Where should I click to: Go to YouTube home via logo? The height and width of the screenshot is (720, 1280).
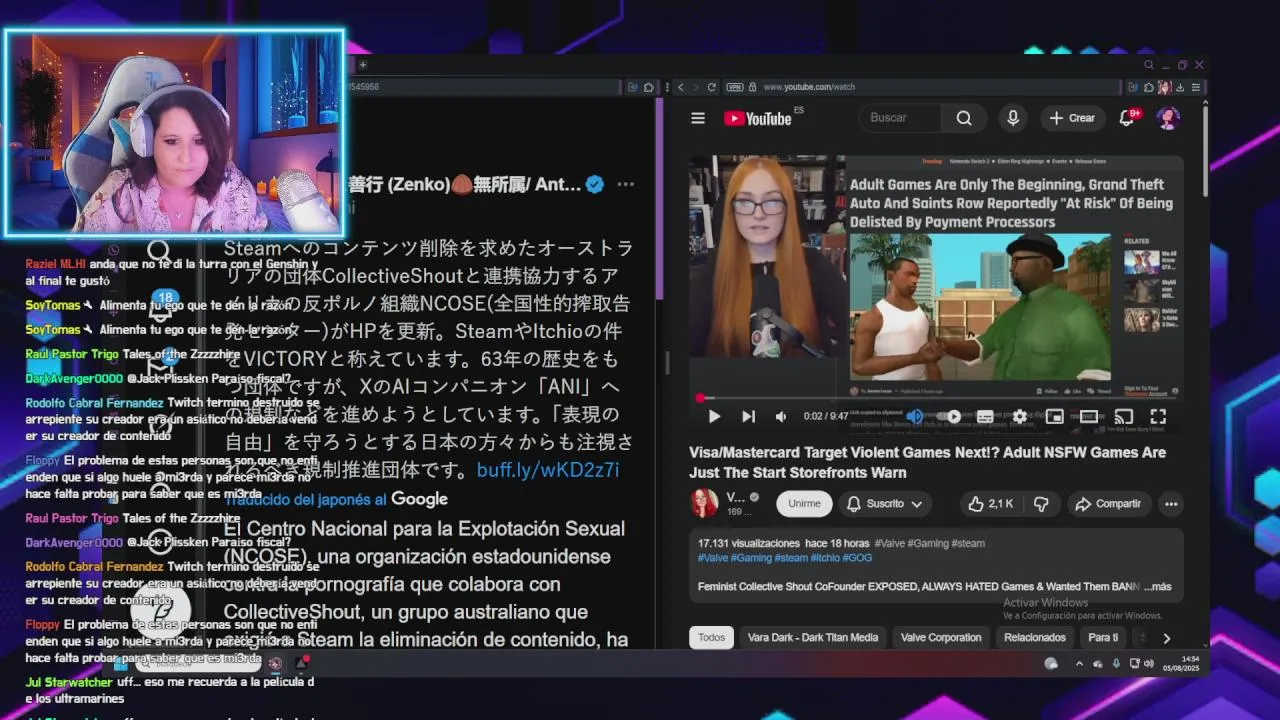[758, 118]
